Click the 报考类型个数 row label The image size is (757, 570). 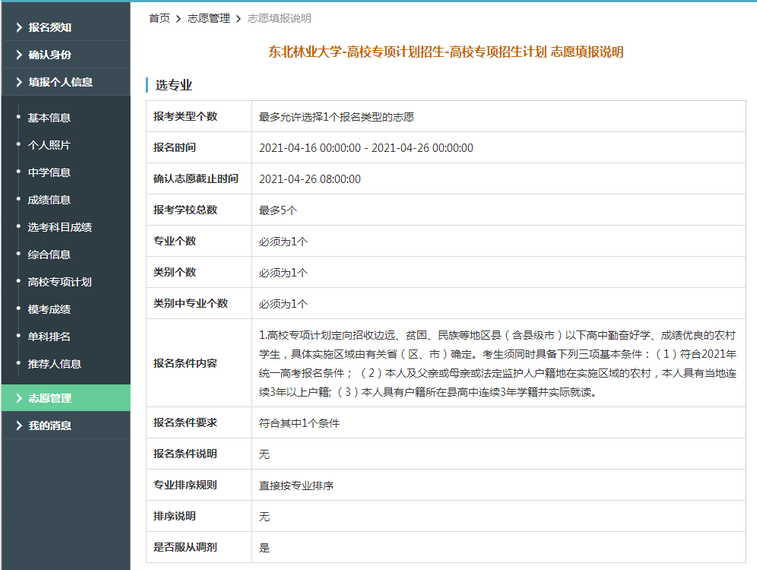point(185,116)
